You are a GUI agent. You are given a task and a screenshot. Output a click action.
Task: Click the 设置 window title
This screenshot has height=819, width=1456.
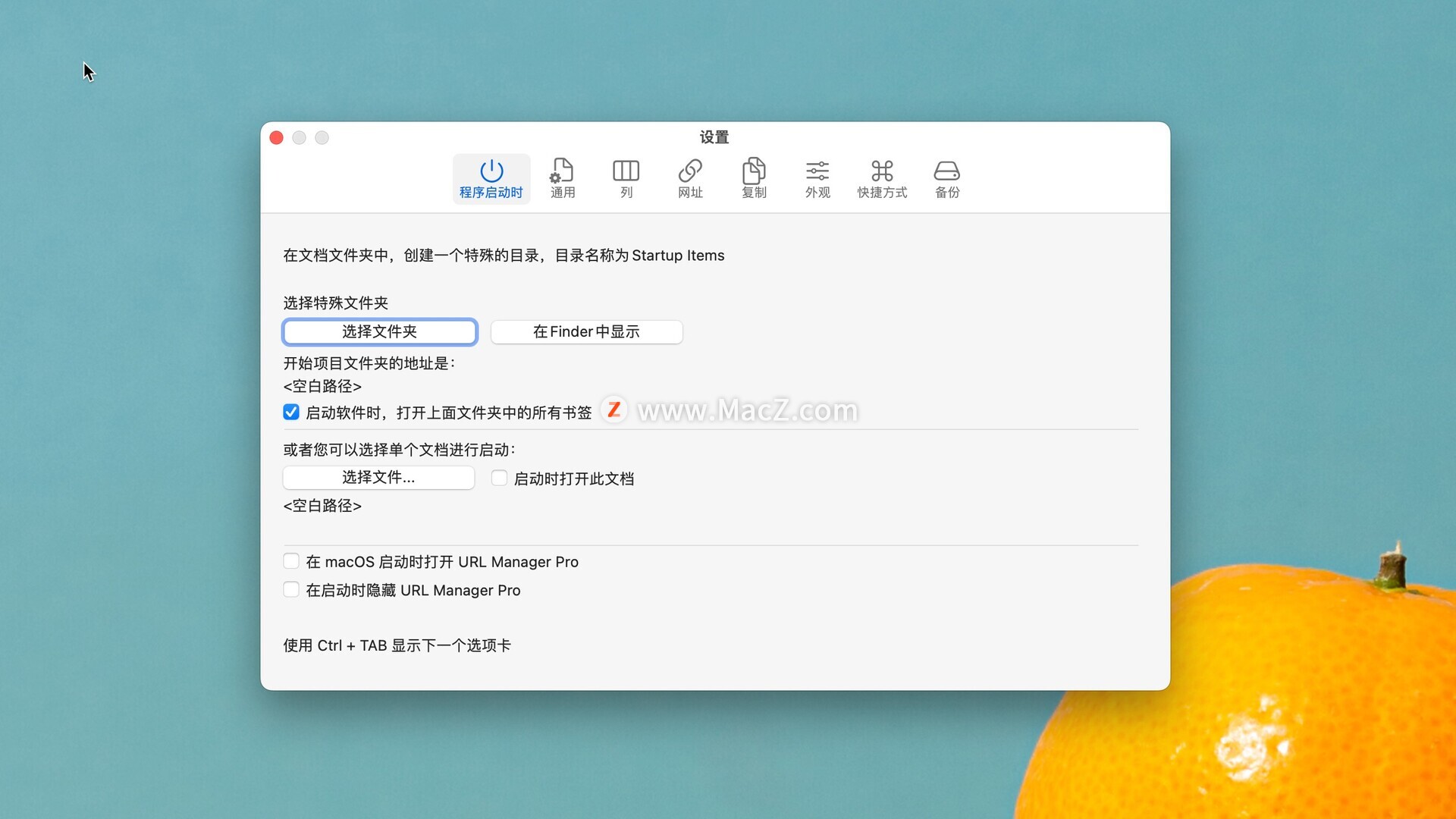pyautogui.click(x=714, y=137)
